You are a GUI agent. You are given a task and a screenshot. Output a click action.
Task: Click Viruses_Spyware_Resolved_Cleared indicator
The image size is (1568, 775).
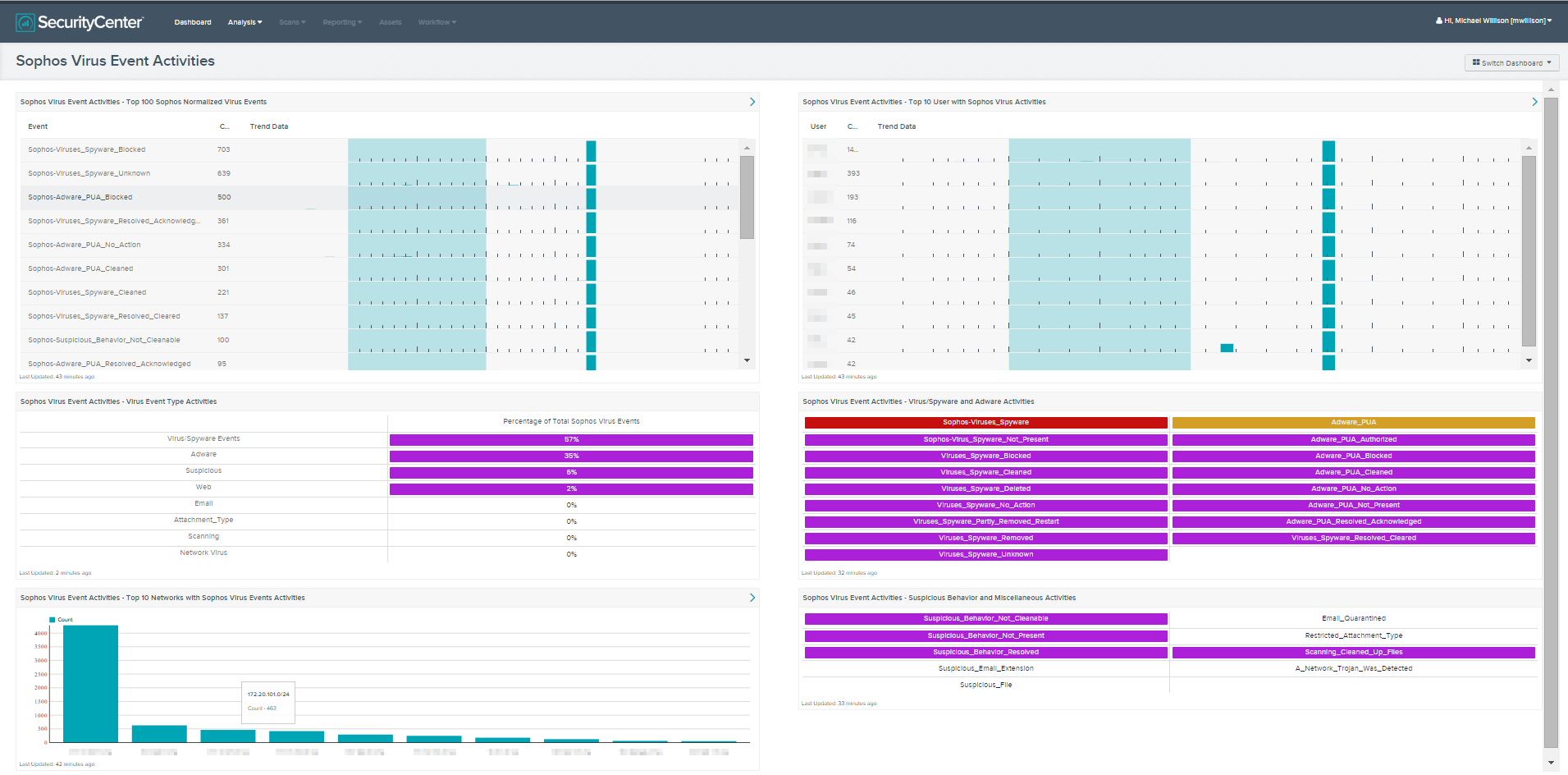(1353, 539)
